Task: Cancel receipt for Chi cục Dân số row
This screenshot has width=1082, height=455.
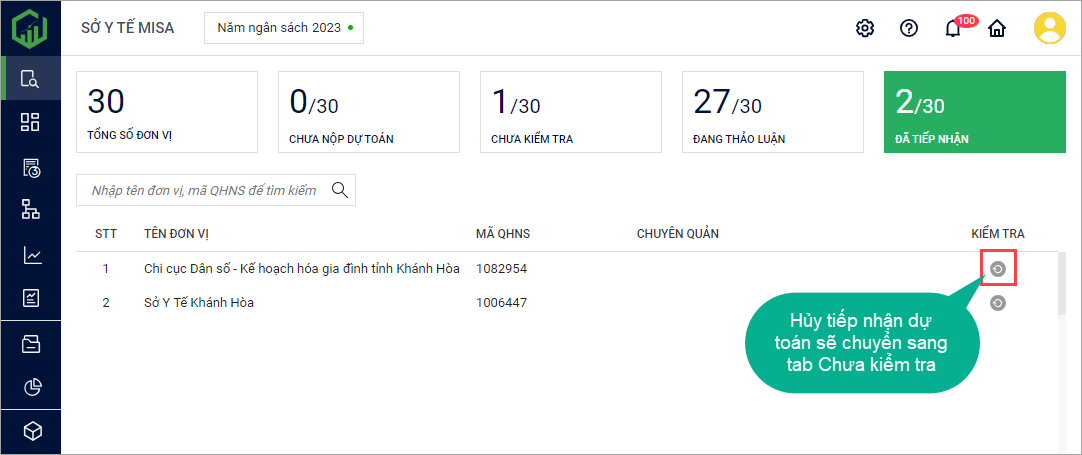Action: (x=997, y=269)
